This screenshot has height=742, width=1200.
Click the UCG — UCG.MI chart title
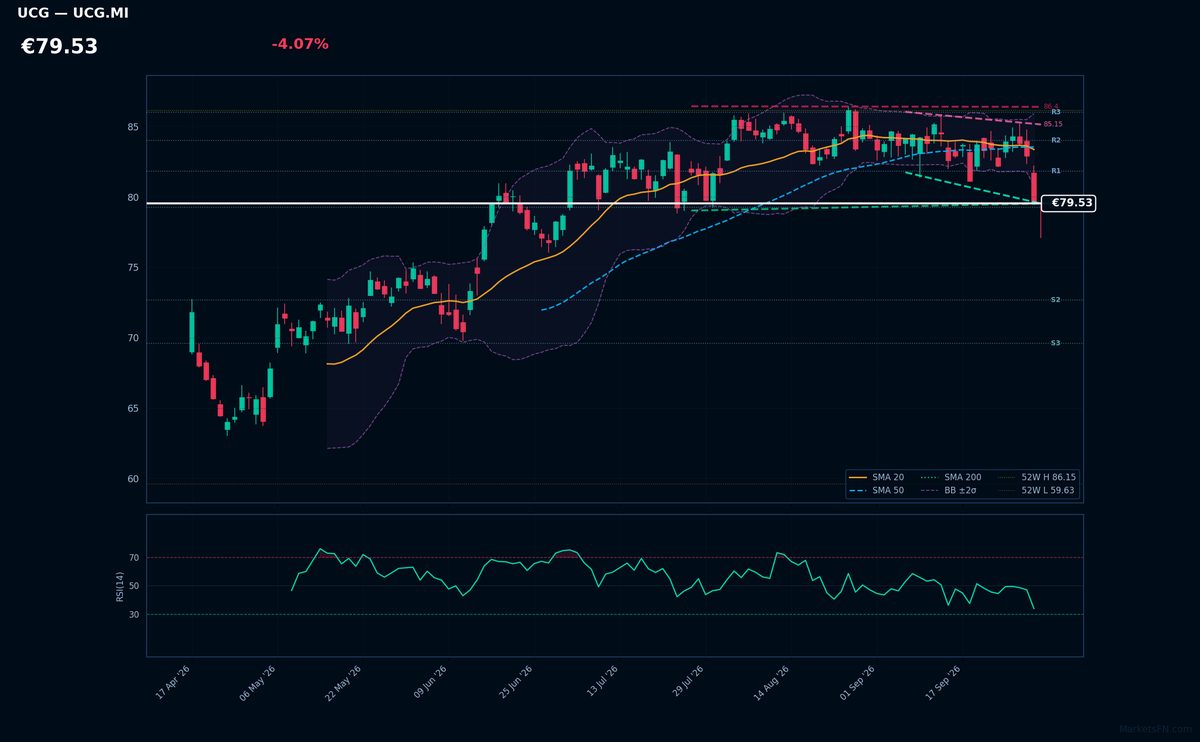tap(73, 13)
